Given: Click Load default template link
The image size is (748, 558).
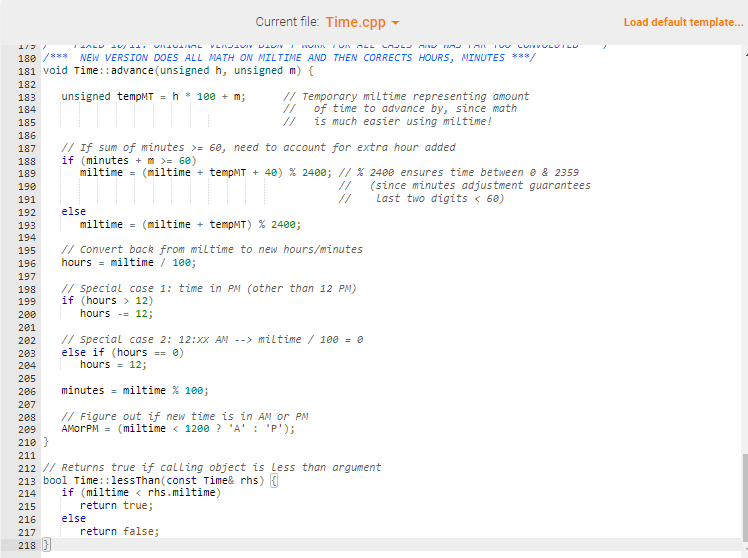Looking at the screenshot, I should point(683,22).
